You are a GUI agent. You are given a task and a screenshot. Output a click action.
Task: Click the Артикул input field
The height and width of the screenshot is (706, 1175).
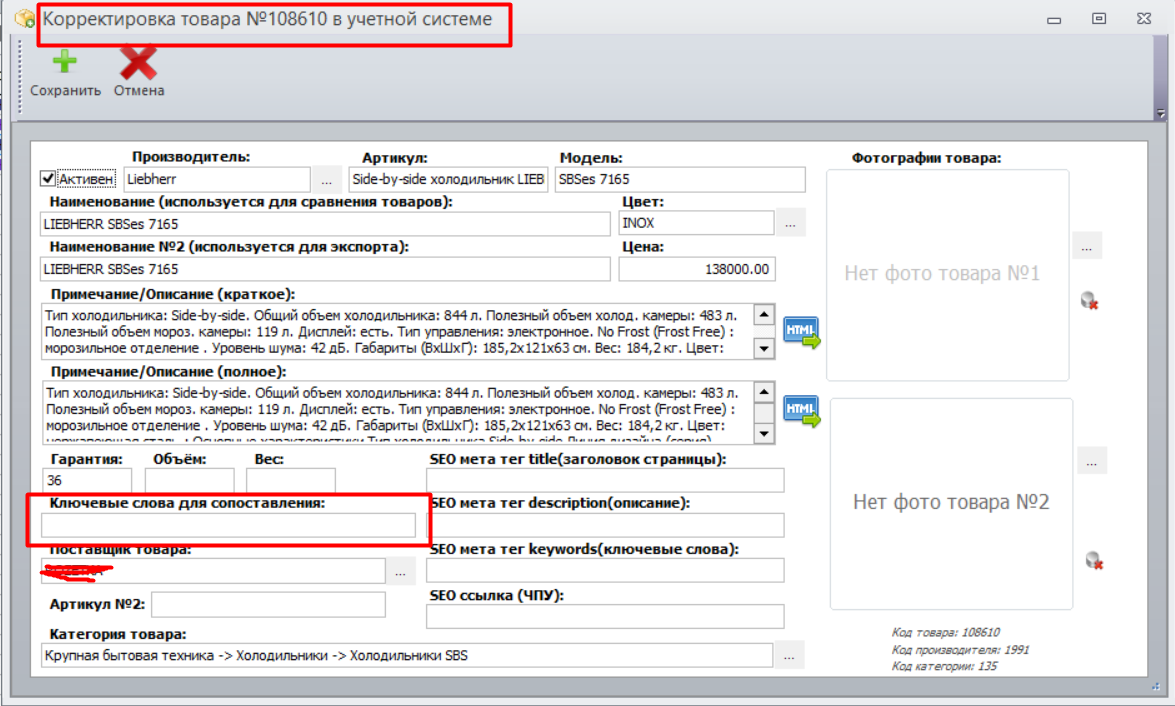[x=448, y=179]
